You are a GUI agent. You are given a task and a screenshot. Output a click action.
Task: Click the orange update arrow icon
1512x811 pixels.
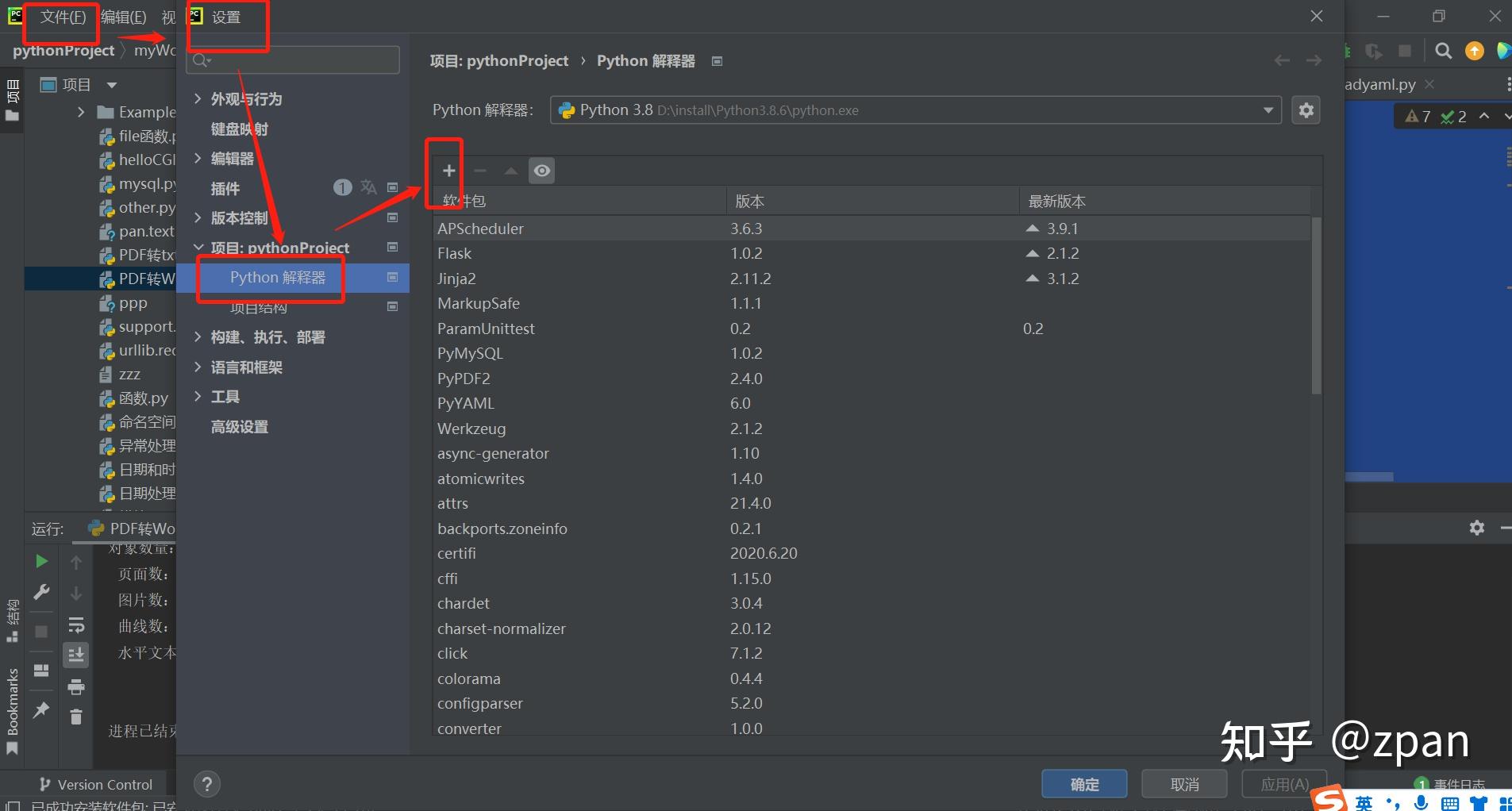[1475, 51]
